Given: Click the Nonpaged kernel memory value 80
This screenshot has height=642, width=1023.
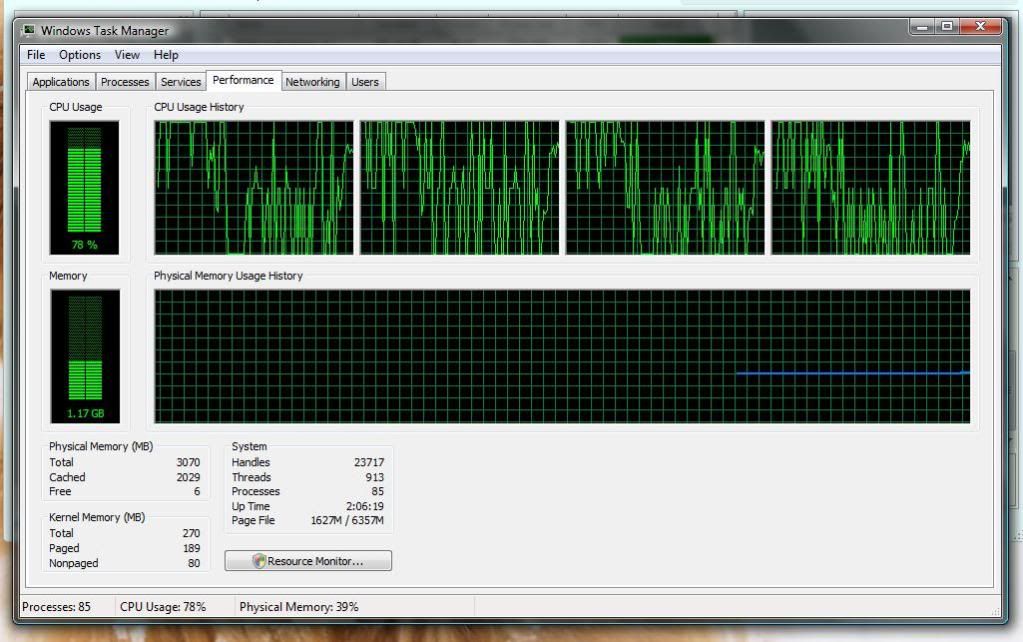Looking at the screenshot, I should 194,564.
